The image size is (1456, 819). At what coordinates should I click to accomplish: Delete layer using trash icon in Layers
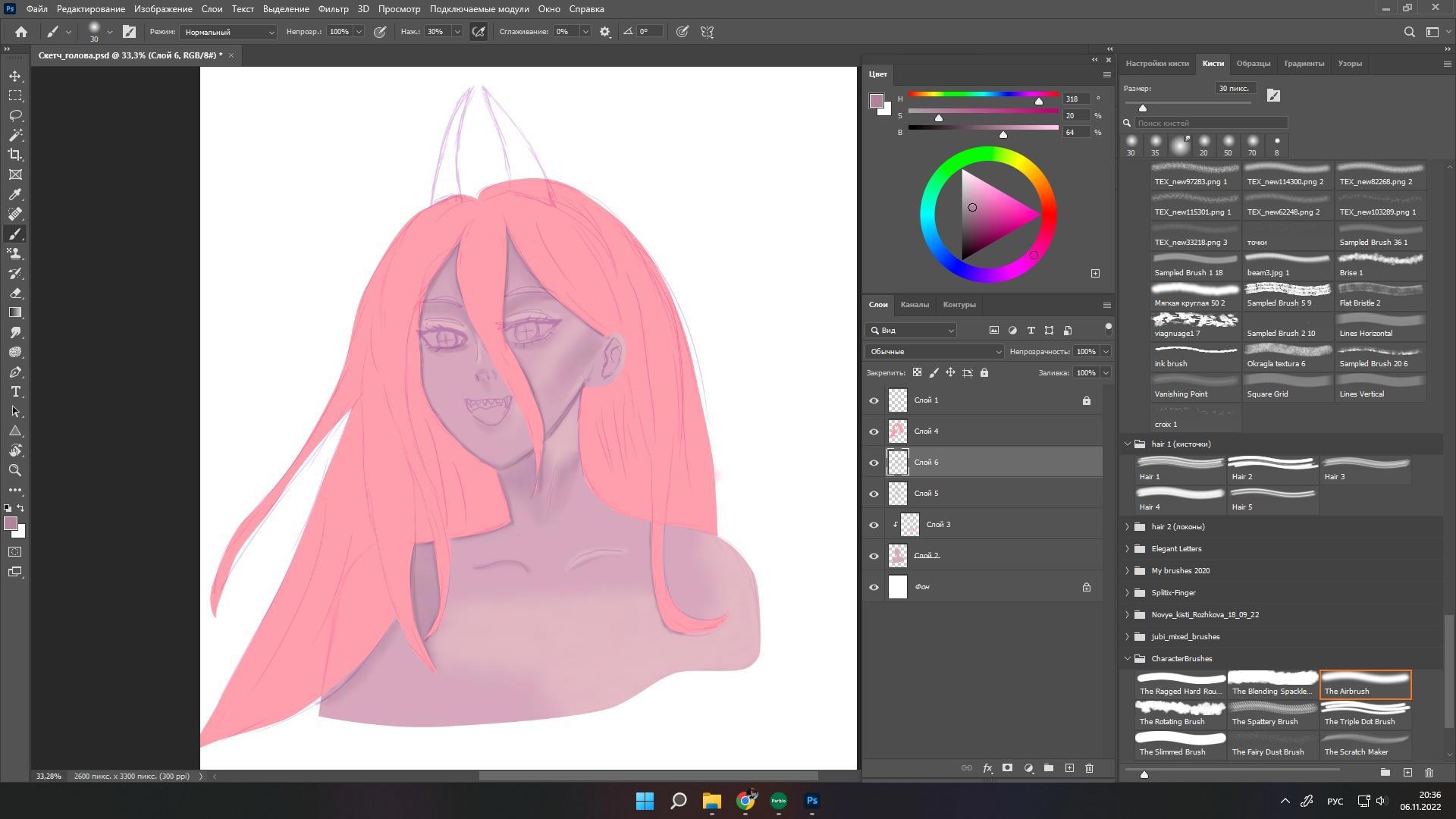(x=1089, y=768)
